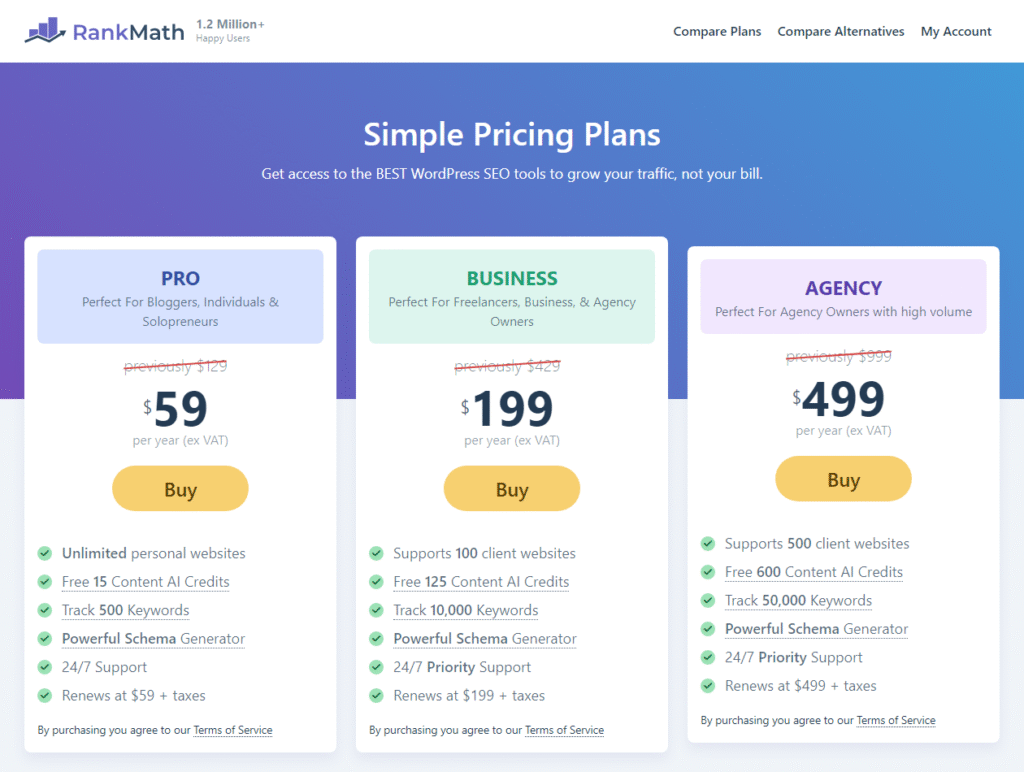1024x772 pixels.
Task: Click the RankMath logo icon
Action: (x=45, y=31)
